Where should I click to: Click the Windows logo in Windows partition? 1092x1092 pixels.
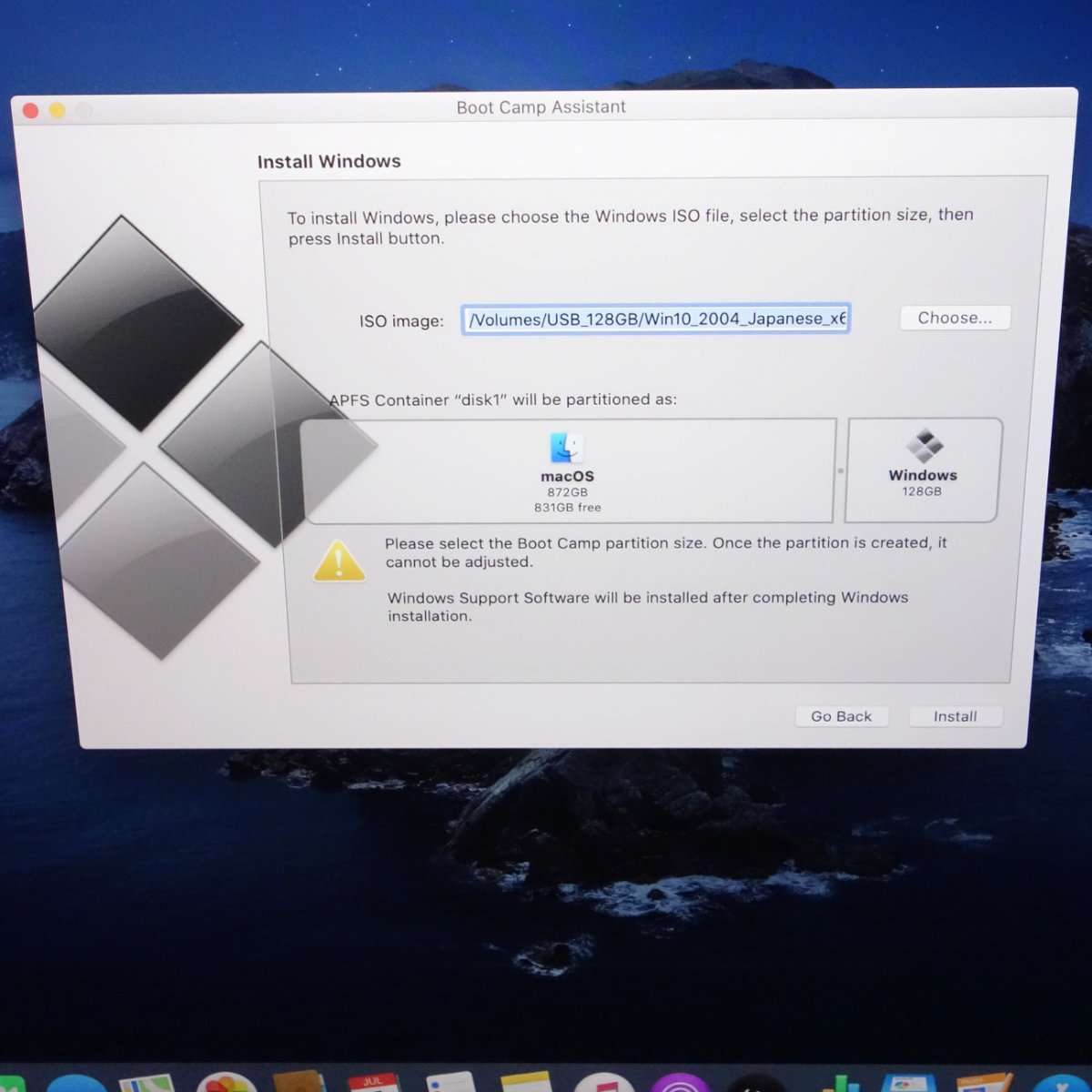coord(924,446)
